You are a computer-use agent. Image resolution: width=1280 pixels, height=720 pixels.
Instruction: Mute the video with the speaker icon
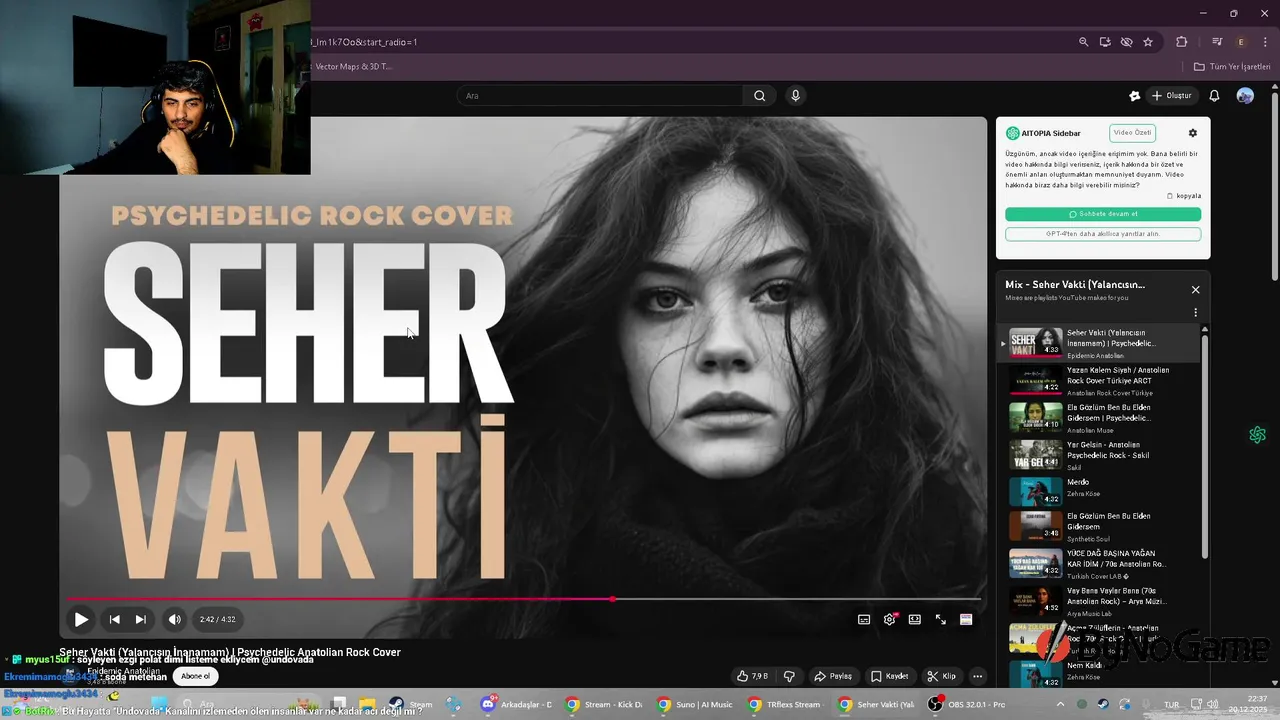pyautogui.click(x=175, y=619)
